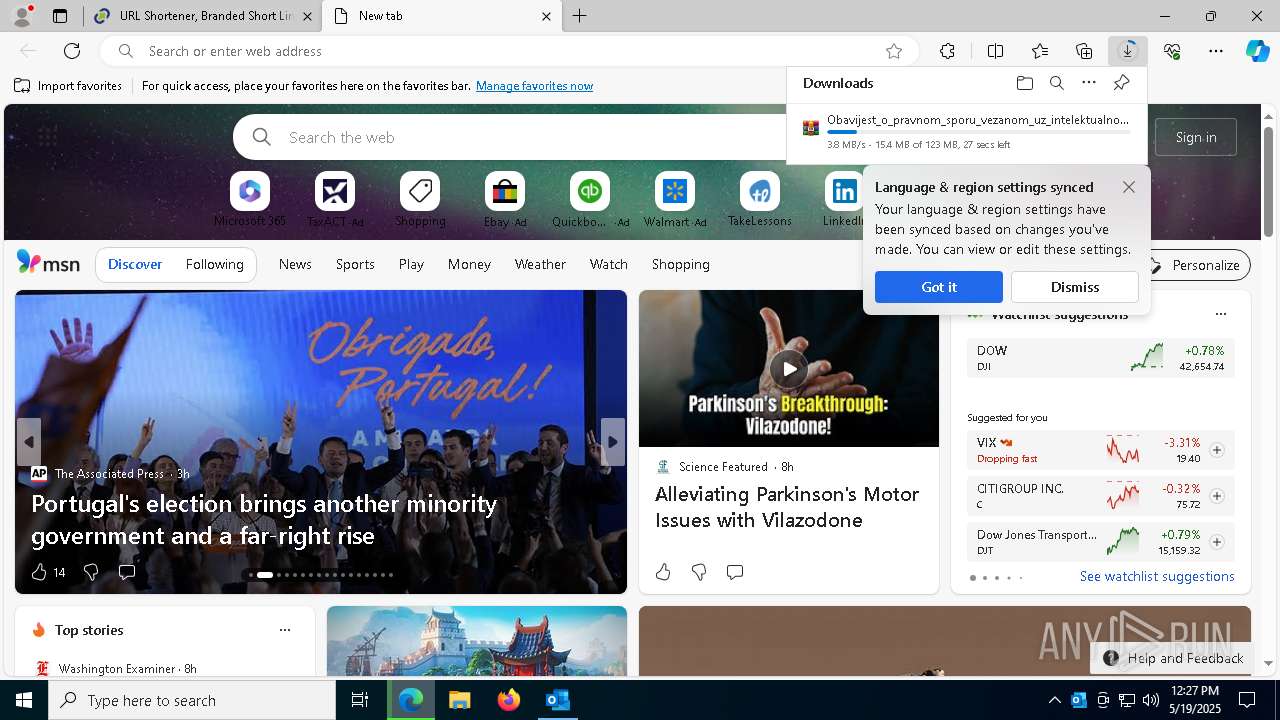Viewport: 1280px width, 720px height.
Task: Open the Extensions puzzle icon
Action: coord(947,51)
